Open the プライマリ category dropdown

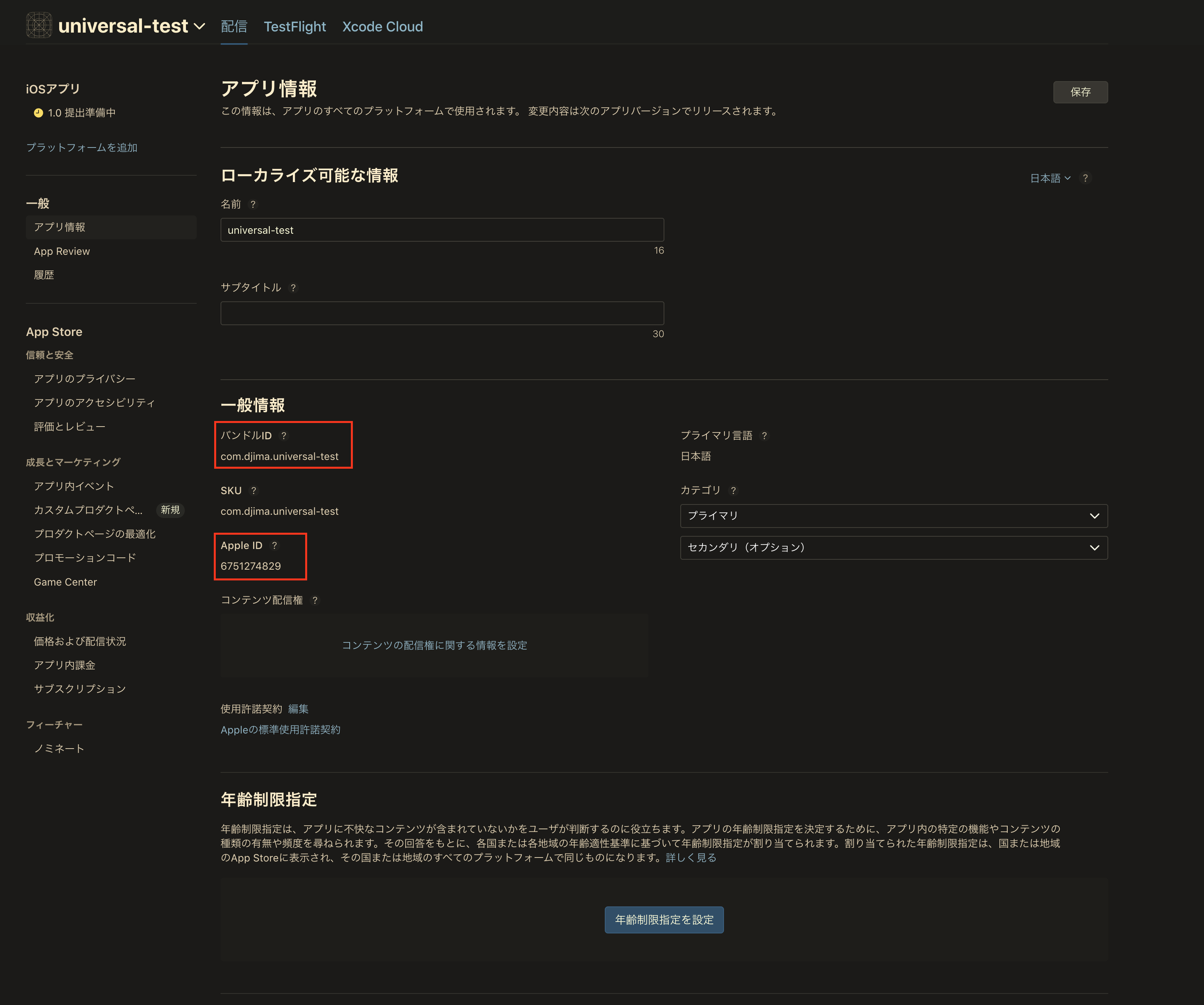click(893, 516)
